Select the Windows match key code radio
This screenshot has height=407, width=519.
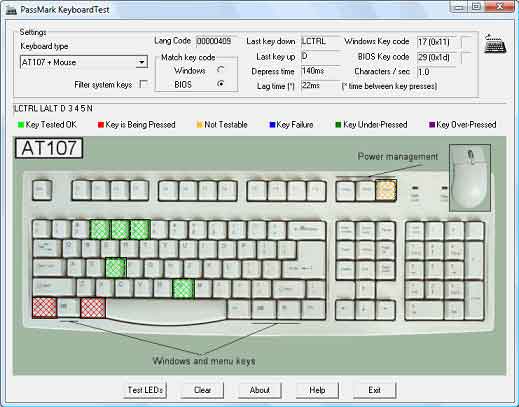point(220,70)
